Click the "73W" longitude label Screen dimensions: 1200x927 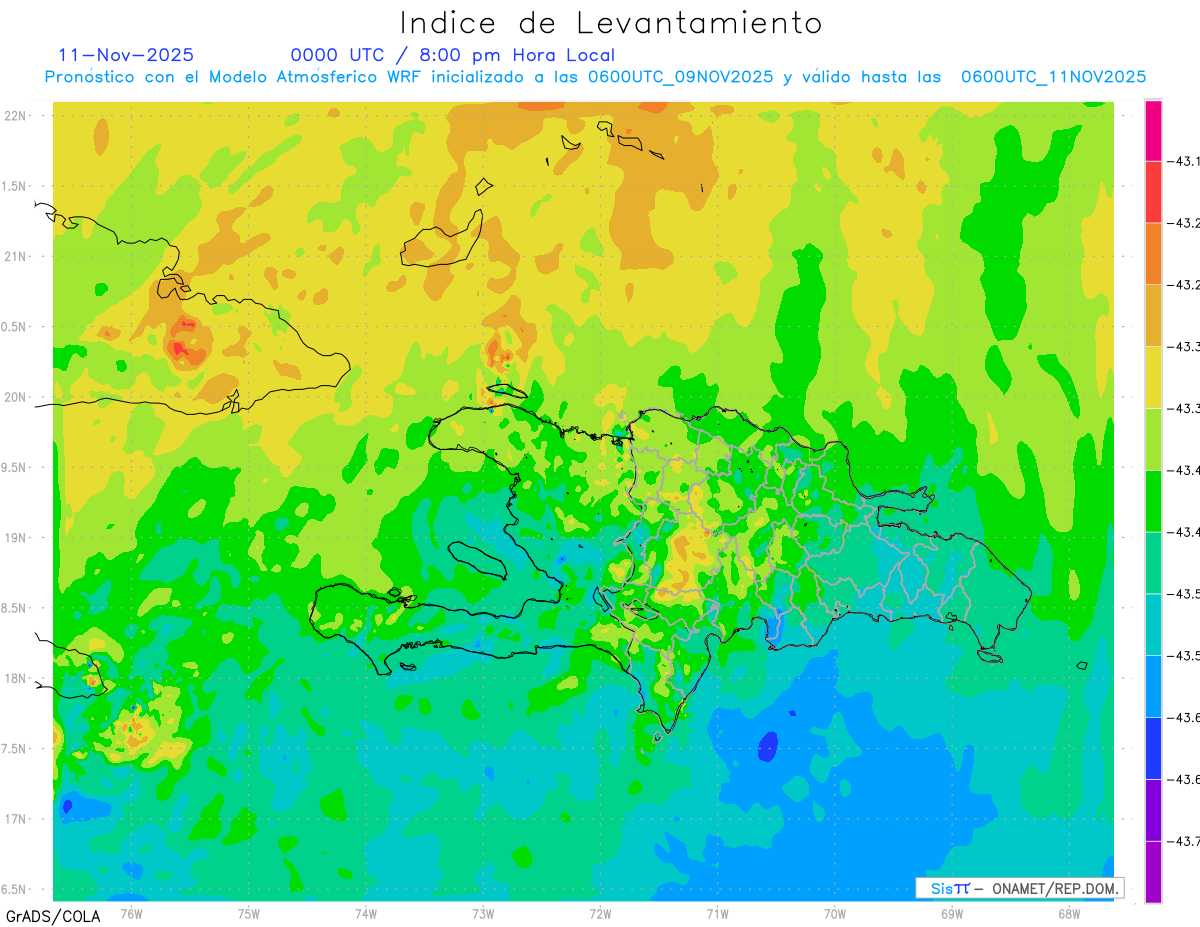pyautogui.click(x=483, y=913)
